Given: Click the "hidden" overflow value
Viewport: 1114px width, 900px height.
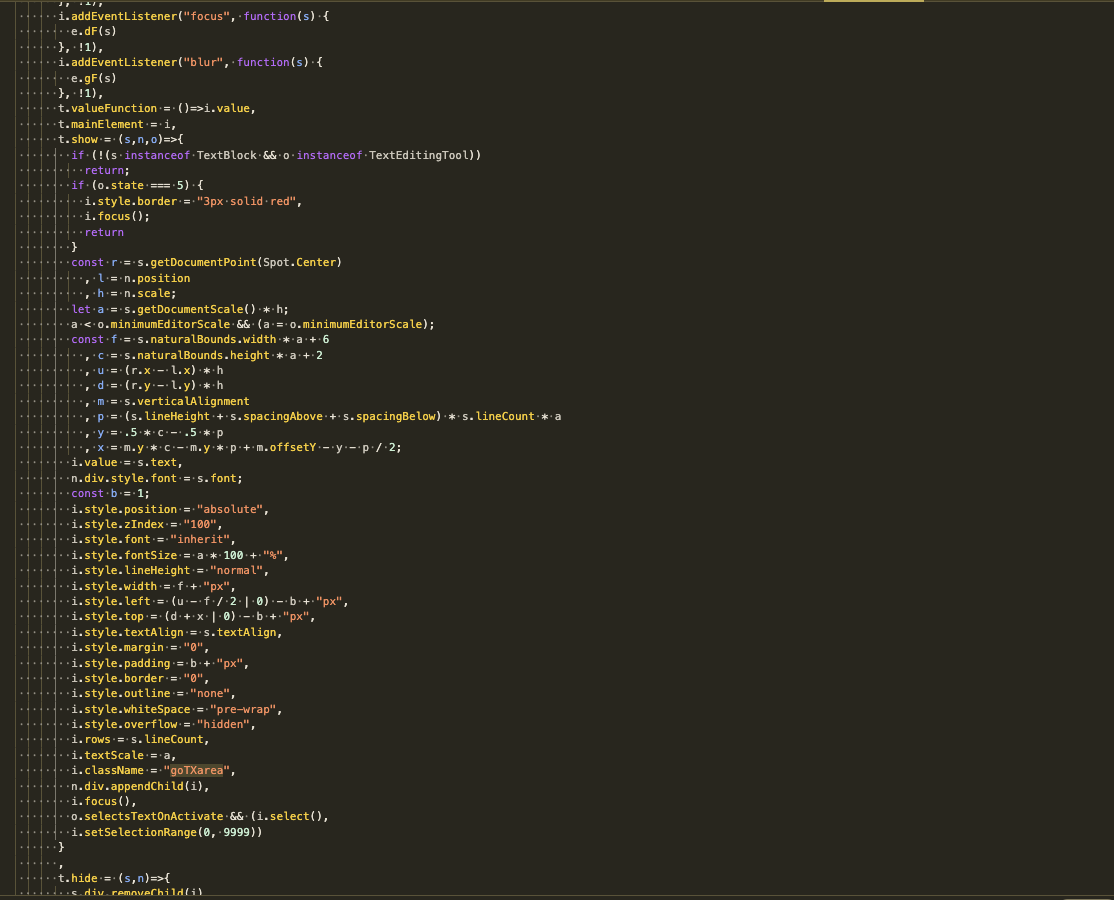Looking at the screenshot, I should tap(223, 725).
